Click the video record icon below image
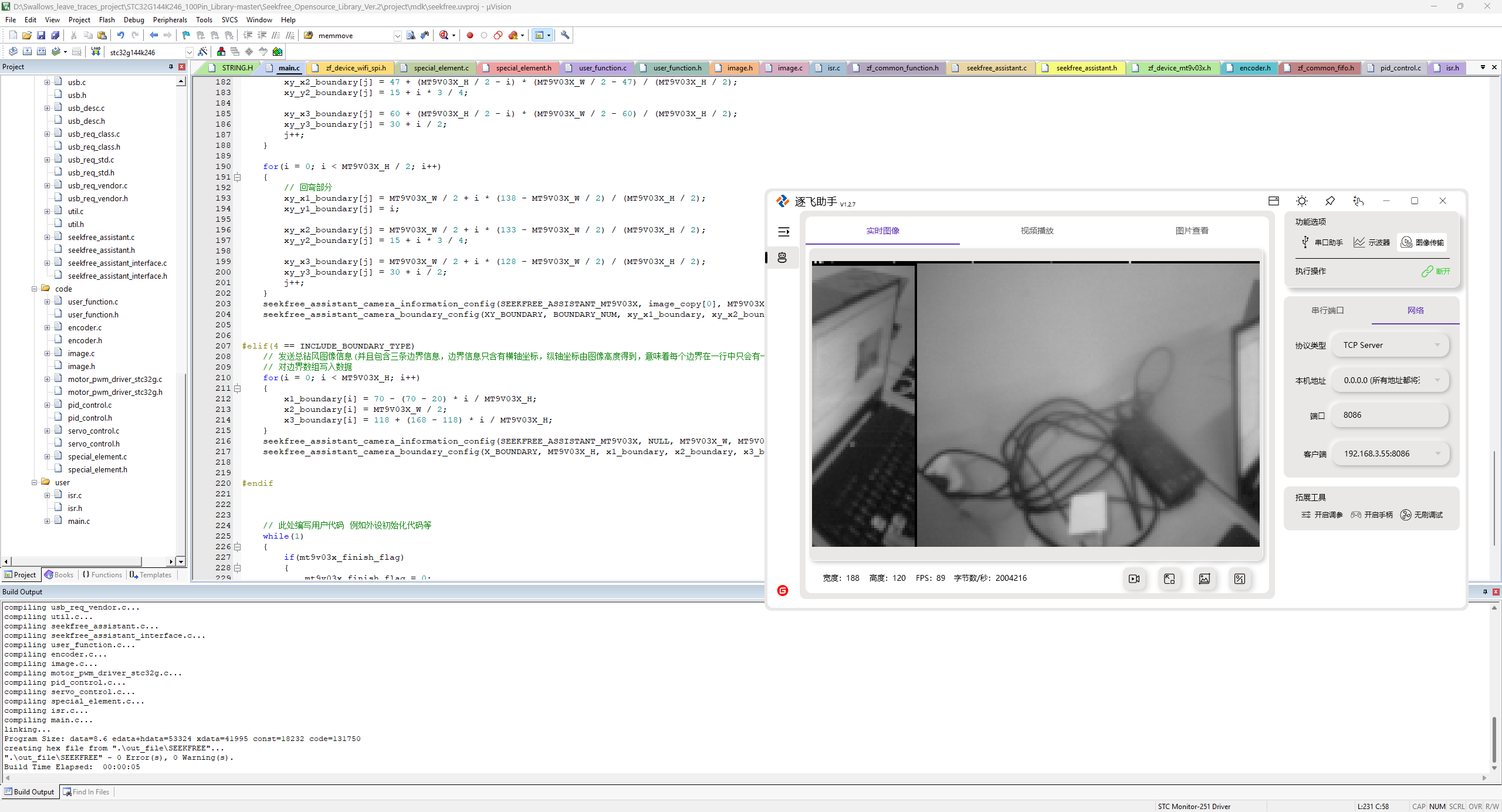1502x812 pixels. (1134, 578)
